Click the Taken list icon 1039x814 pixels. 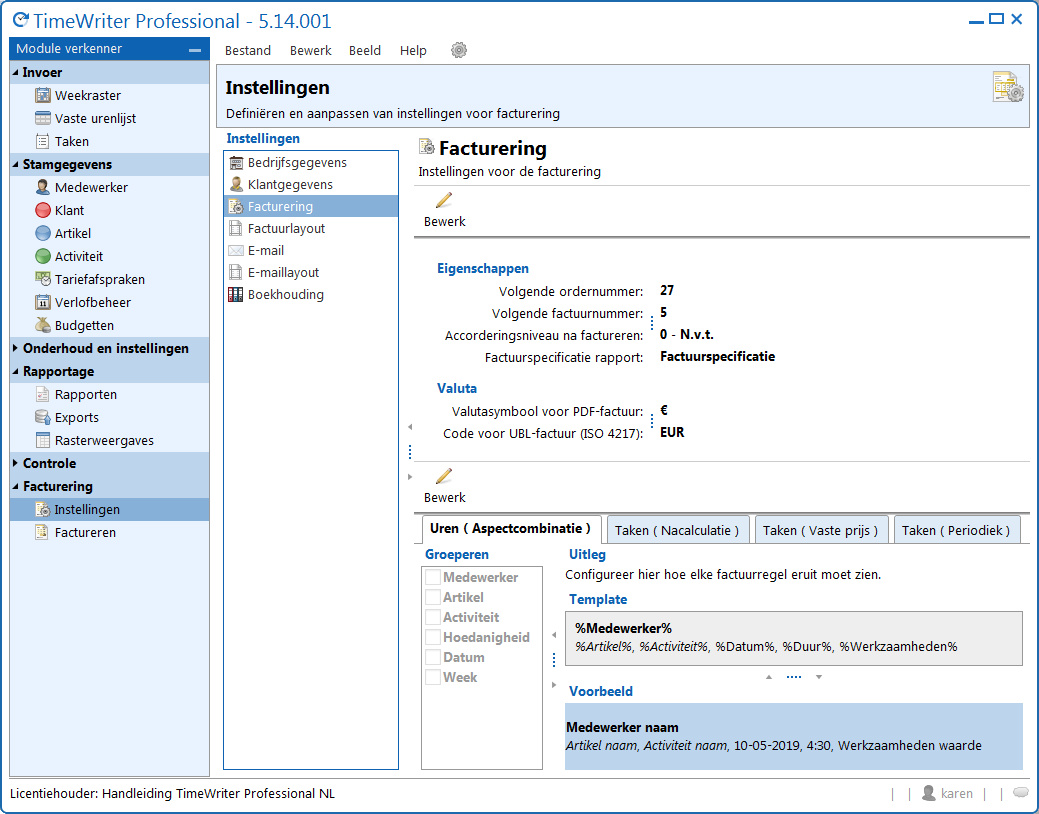coord(42,141)
